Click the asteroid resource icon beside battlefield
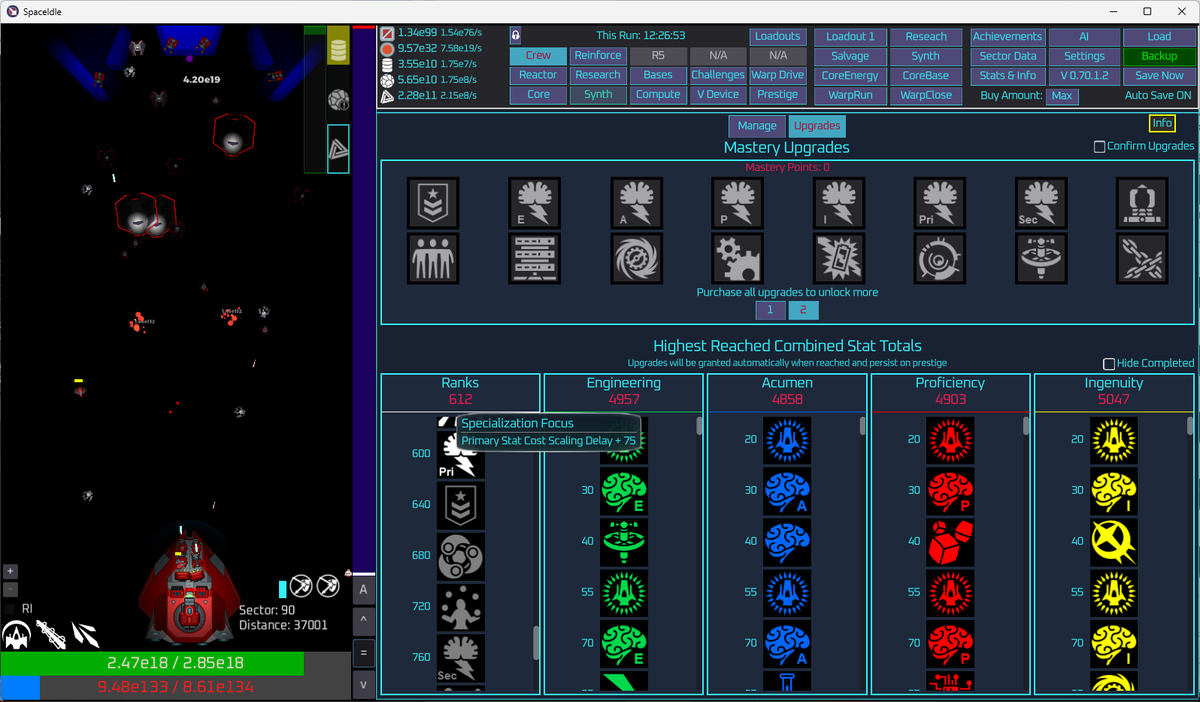The height and width of the screenshot is (702, 1200). coord(338,99)
